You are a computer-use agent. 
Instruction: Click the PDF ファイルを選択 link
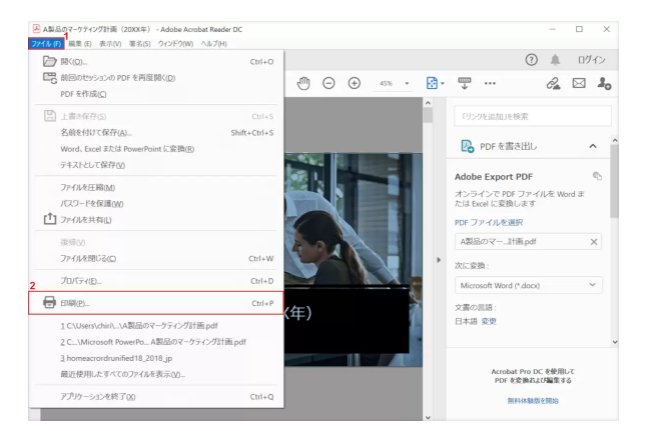490,222
